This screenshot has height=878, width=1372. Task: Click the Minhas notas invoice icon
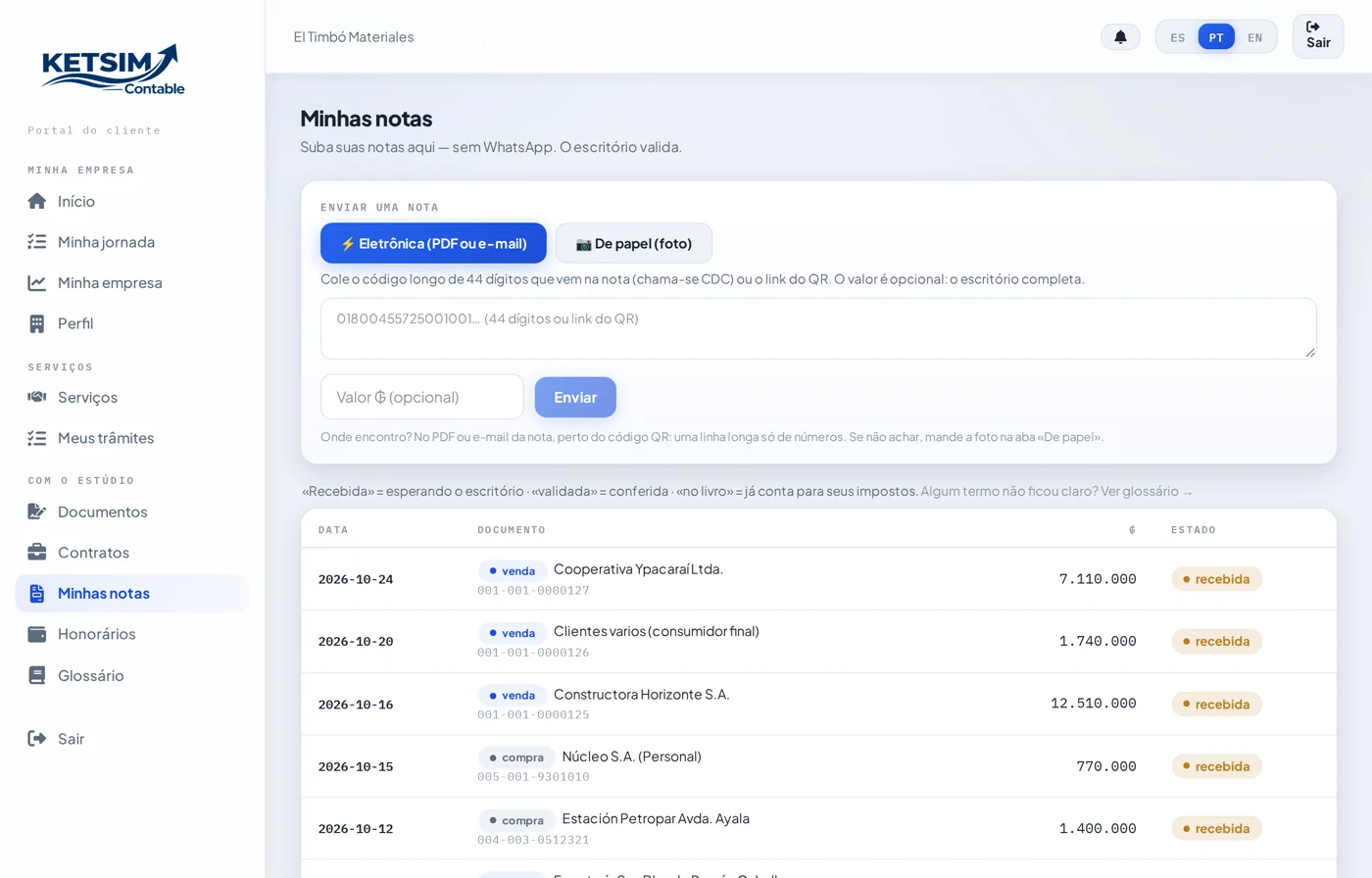[37, 593]
